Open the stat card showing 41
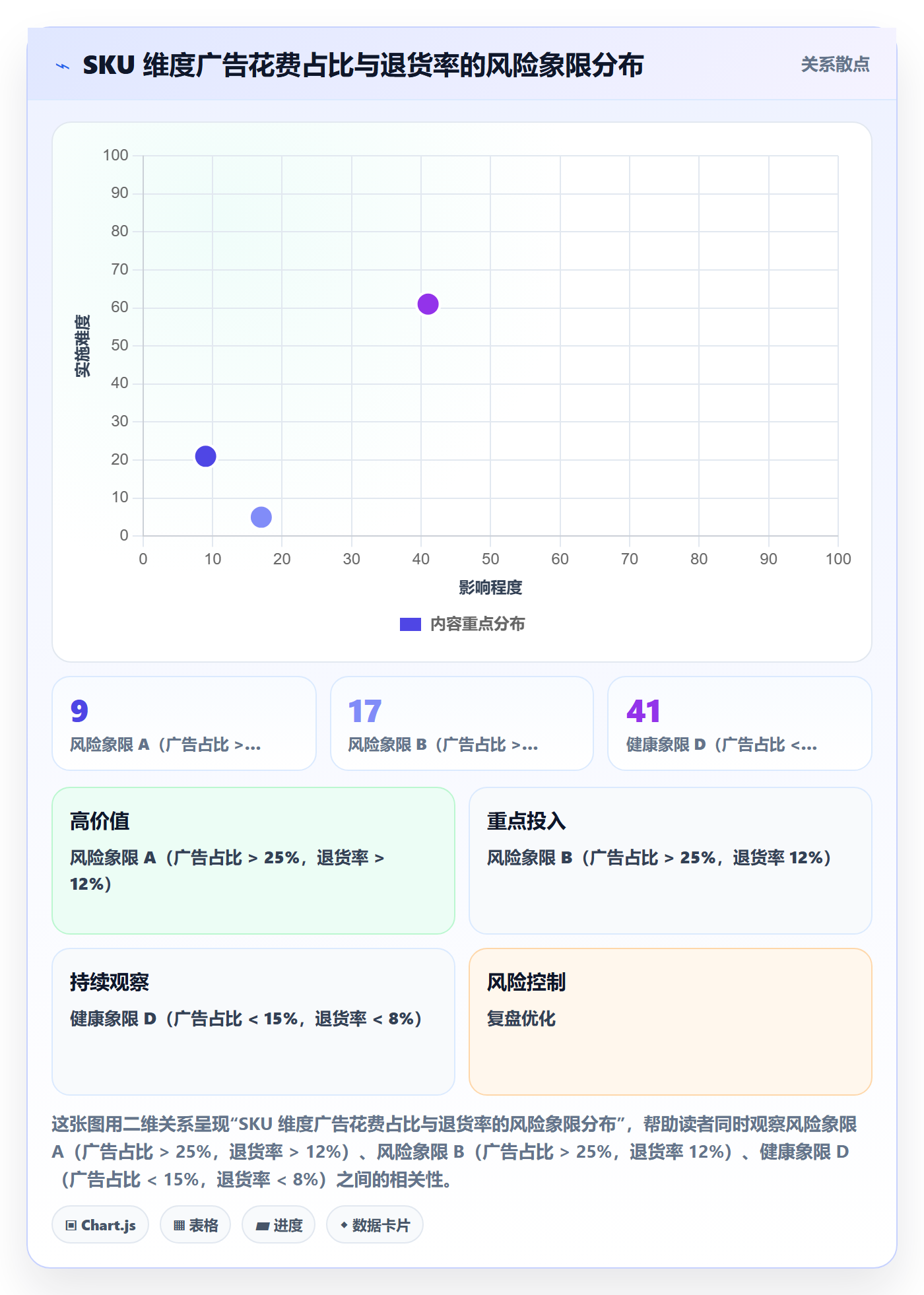Viewport: 924px width, 1295px height. (740, 723)
